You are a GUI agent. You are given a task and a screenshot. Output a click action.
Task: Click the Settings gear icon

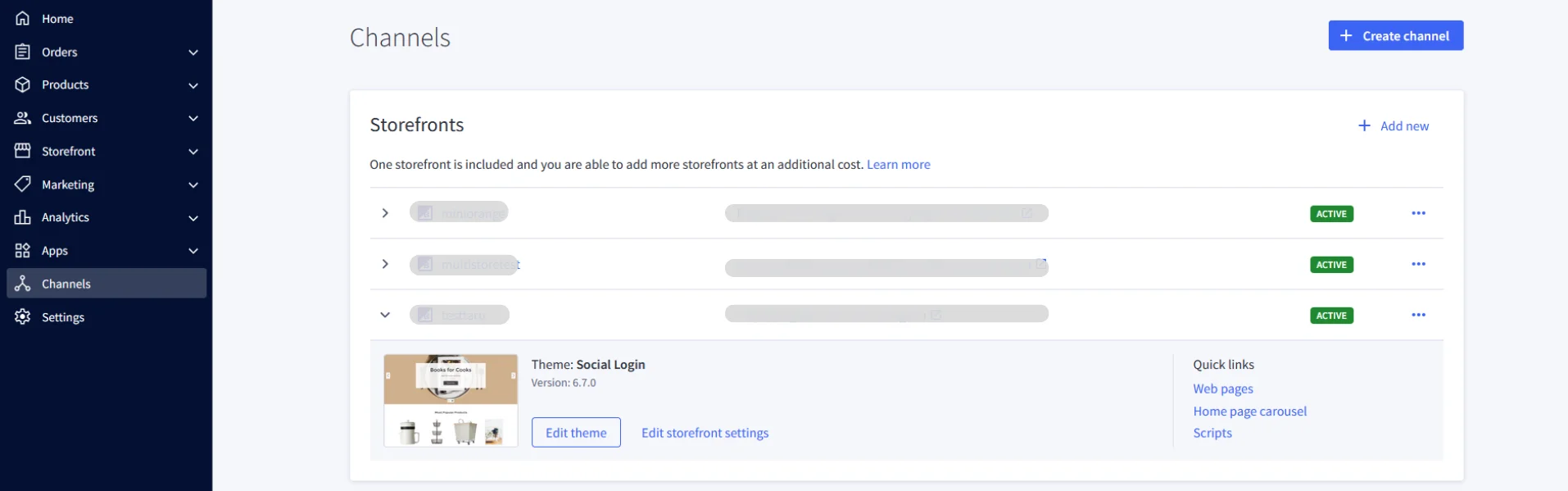(23, 317)
